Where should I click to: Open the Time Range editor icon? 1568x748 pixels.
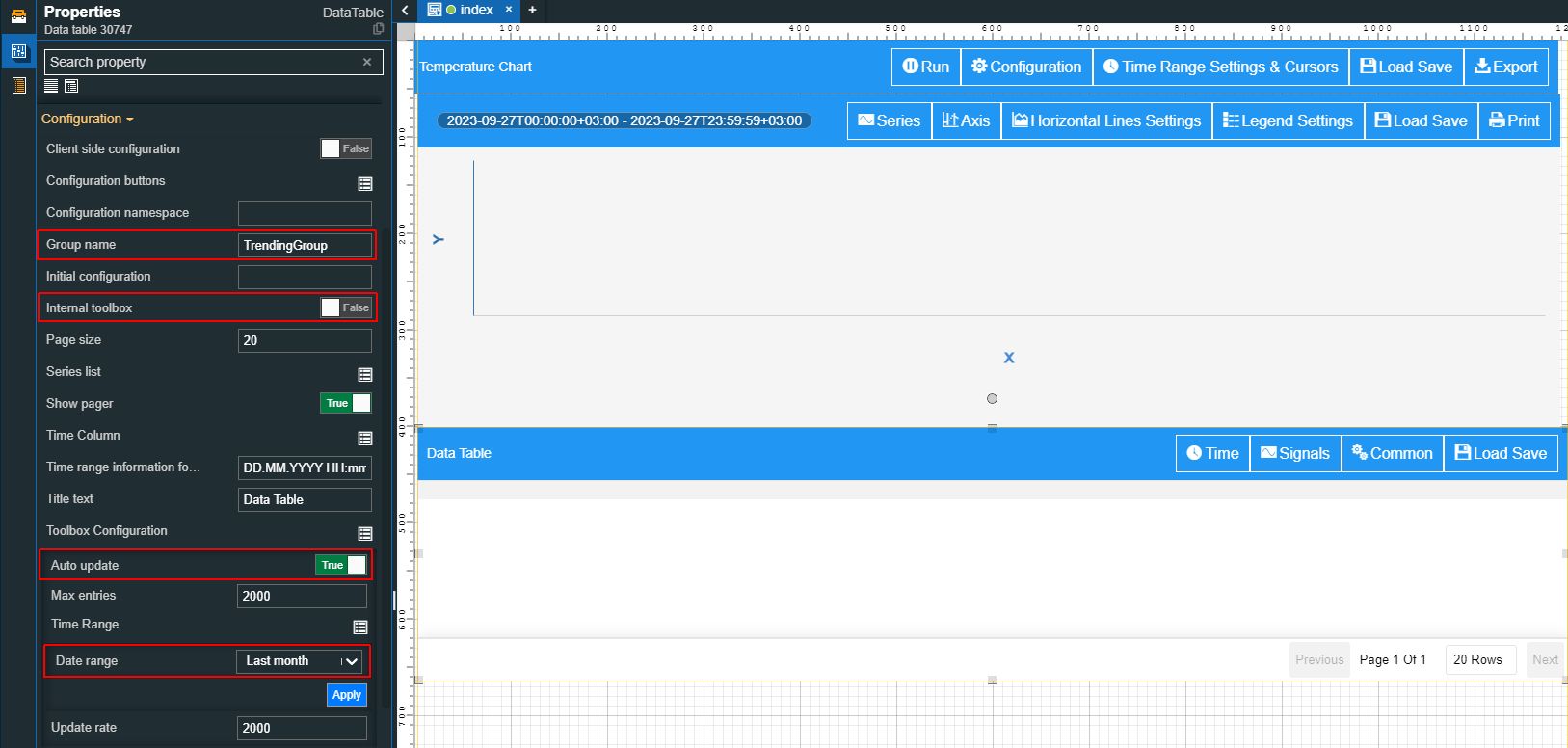pos(360,627)
